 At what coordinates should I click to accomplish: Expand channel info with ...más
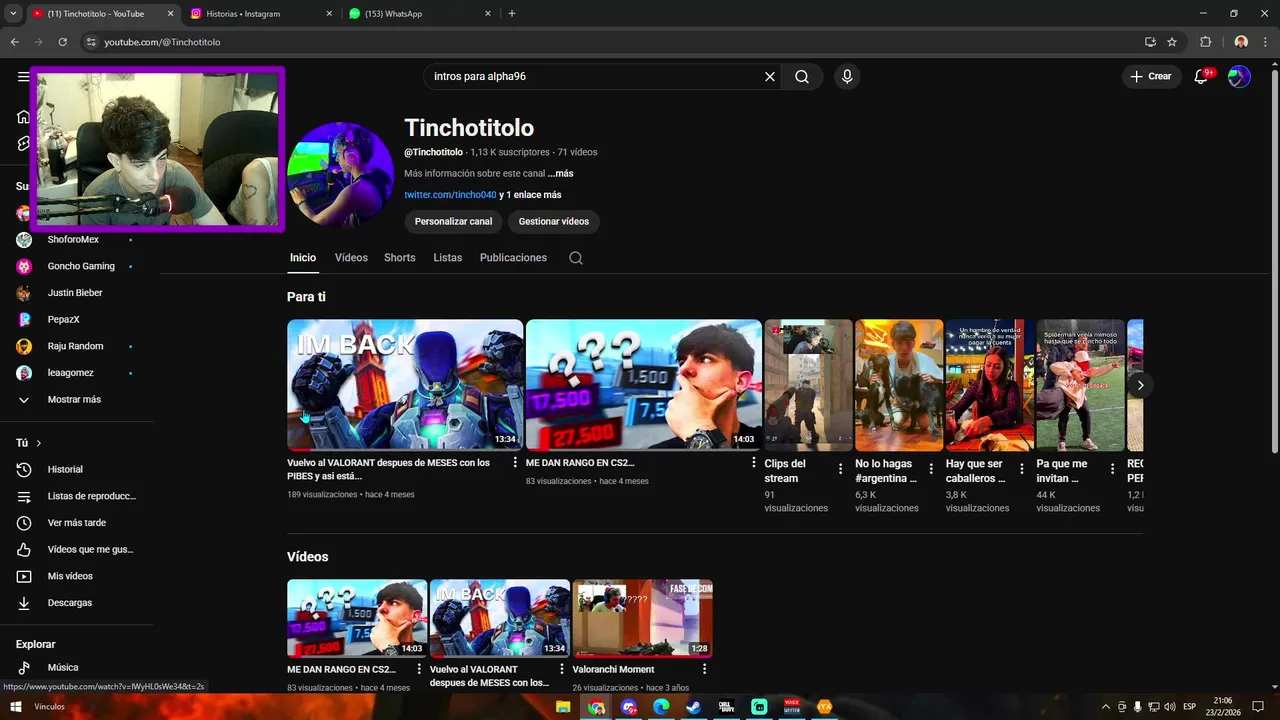click(x=560, y=173)
